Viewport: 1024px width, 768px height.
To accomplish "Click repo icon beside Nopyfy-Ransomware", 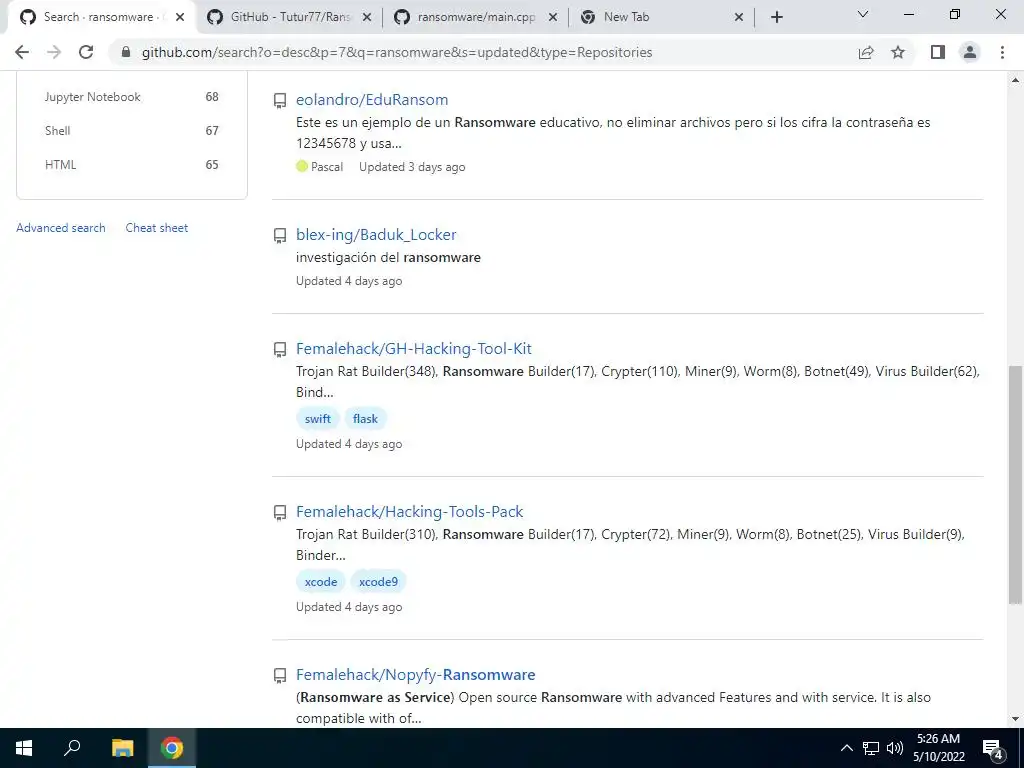I will [x=280, y=676].
